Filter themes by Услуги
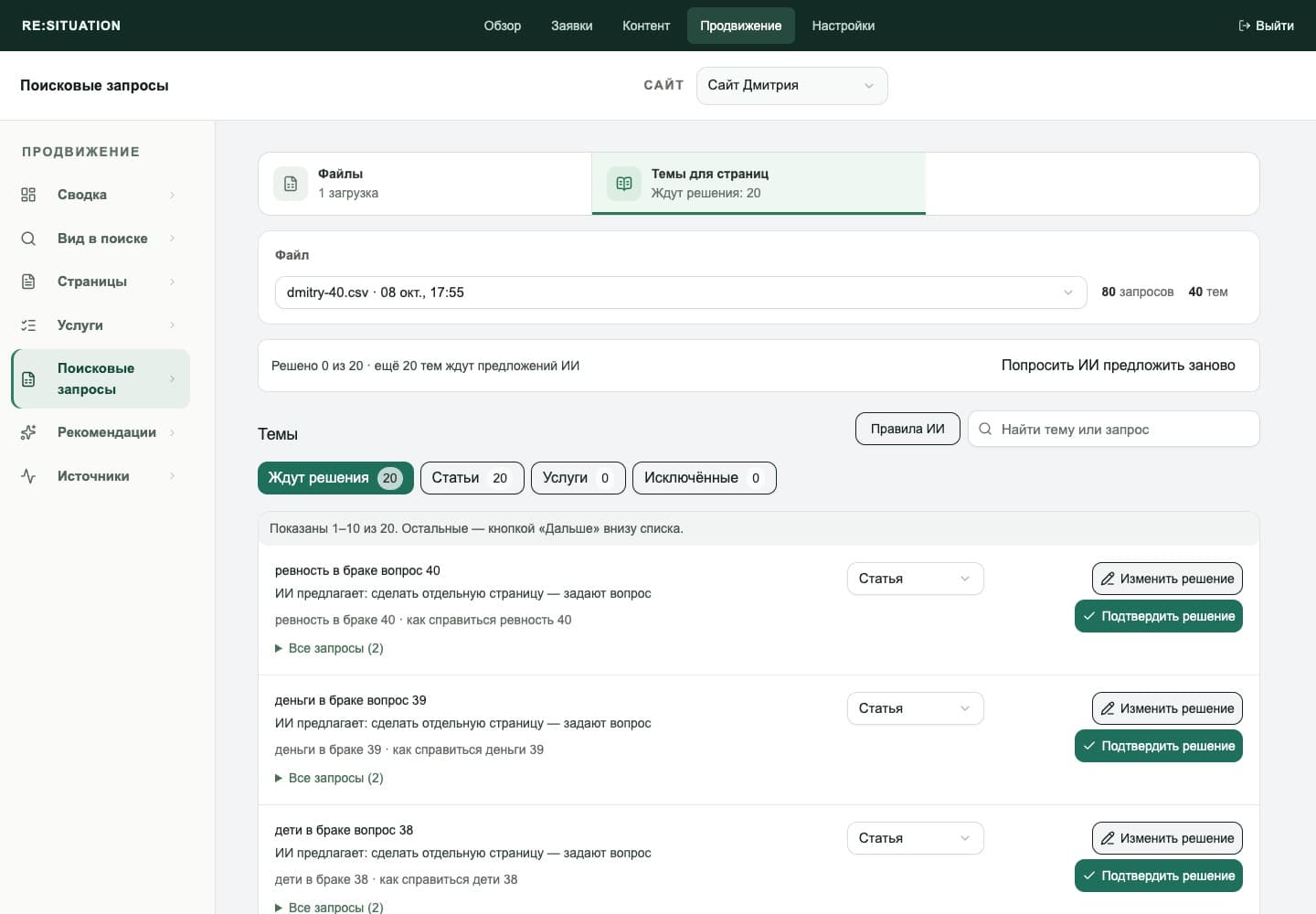The width and height of the screenshot is (1316, 914). pos(578,478)
